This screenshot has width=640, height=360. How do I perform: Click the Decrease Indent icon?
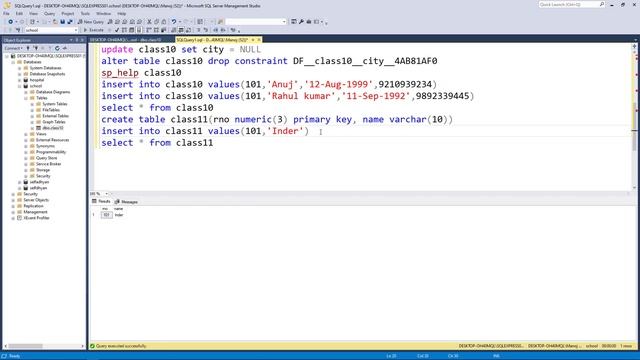[216, 30]
